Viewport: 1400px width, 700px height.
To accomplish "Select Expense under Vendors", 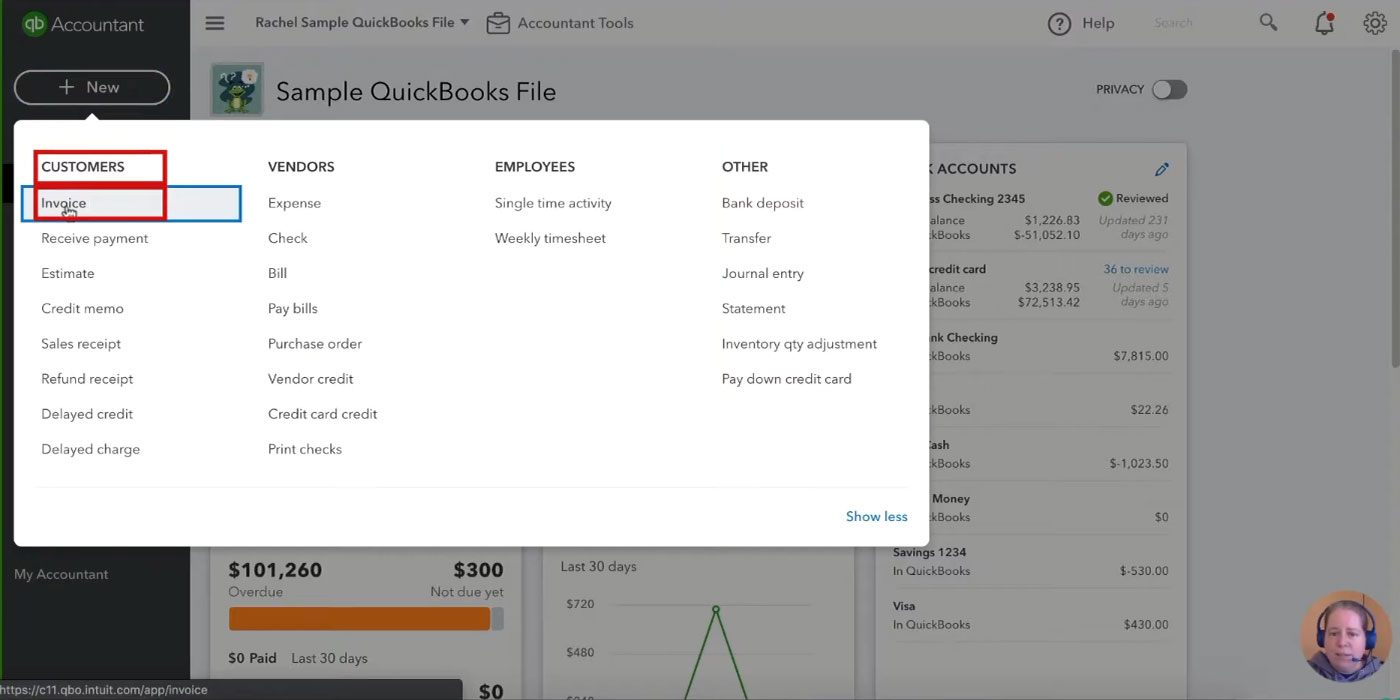I will click(295, 203).
